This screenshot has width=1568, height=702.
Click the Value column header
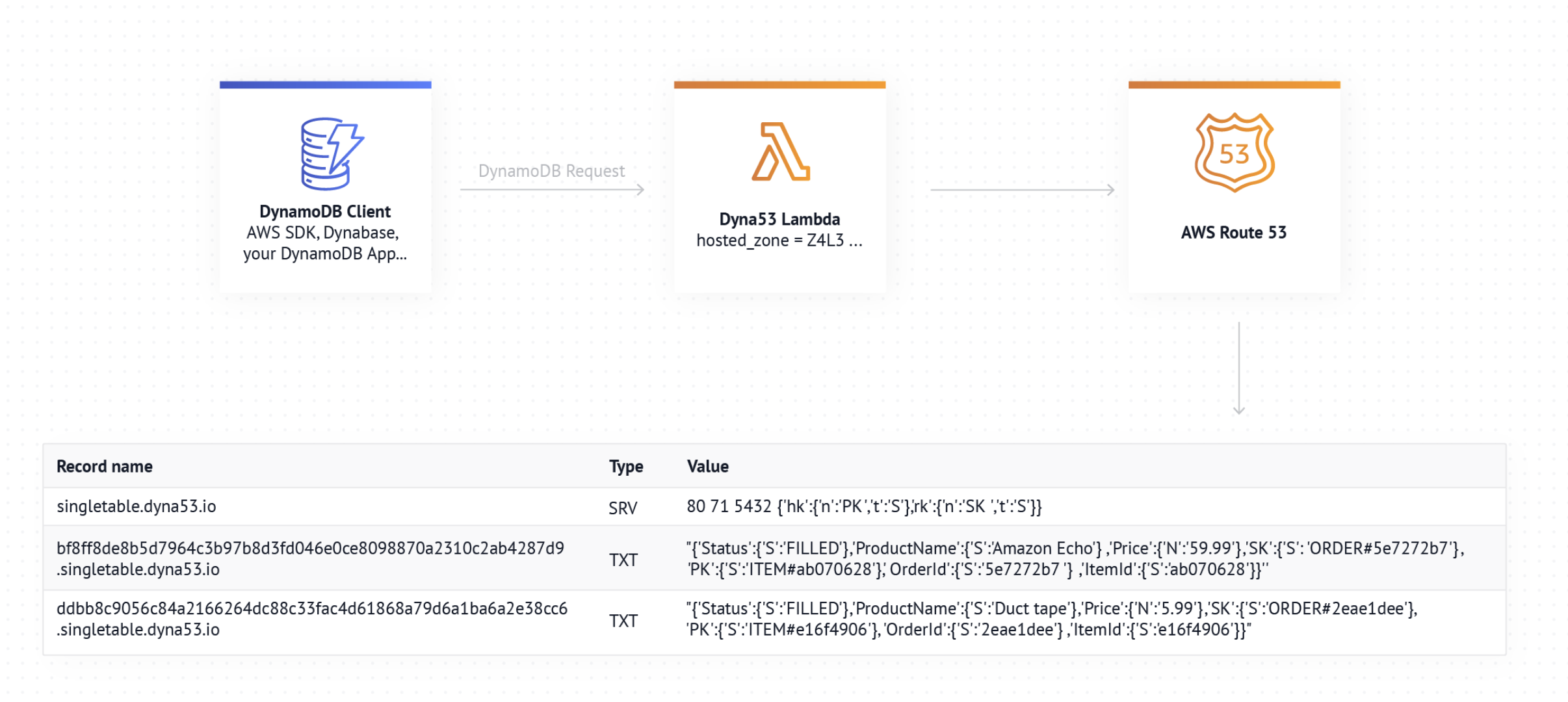[707, 466]
